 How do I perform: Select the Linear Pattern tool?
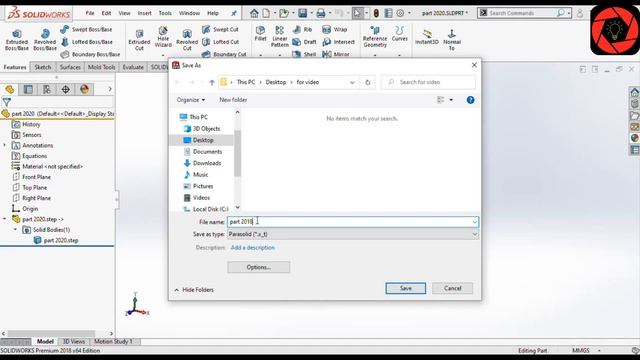pyautogui.click(x=280, y=36)
